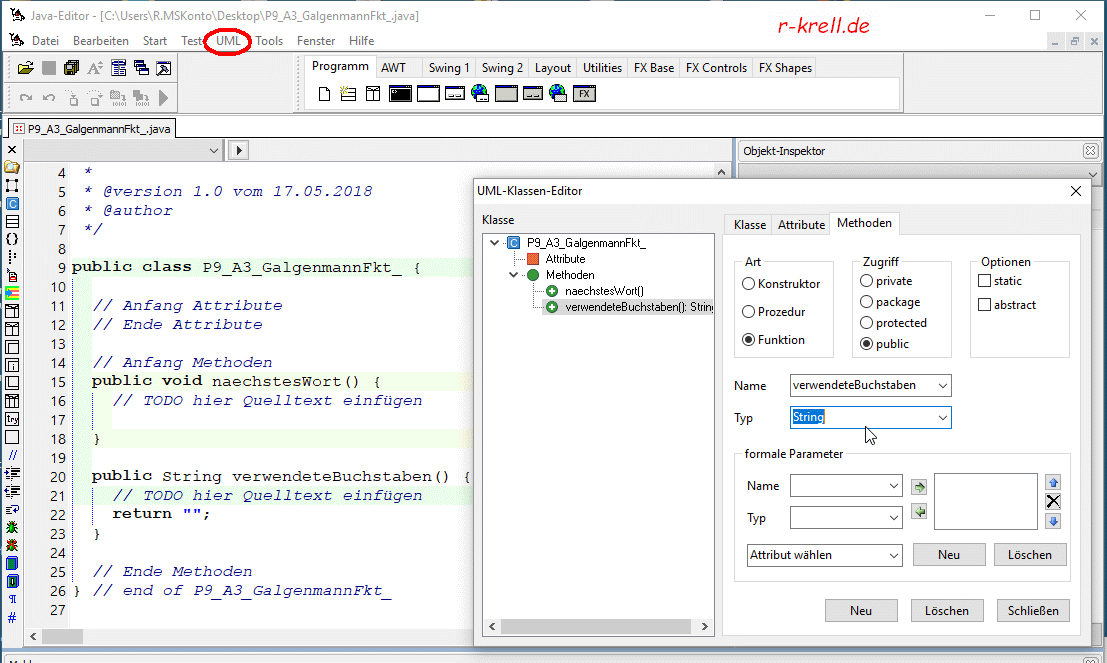This screenshot has width=1107, height=663.
Task: Switch to the Attribute tab
Action: click(801, 225)
